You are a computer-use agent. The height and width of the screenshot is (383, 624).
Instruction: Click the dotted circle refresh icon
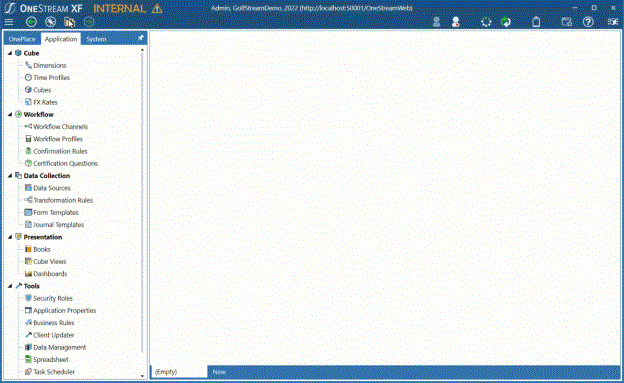pyautogui.click(x=486, y=22)
